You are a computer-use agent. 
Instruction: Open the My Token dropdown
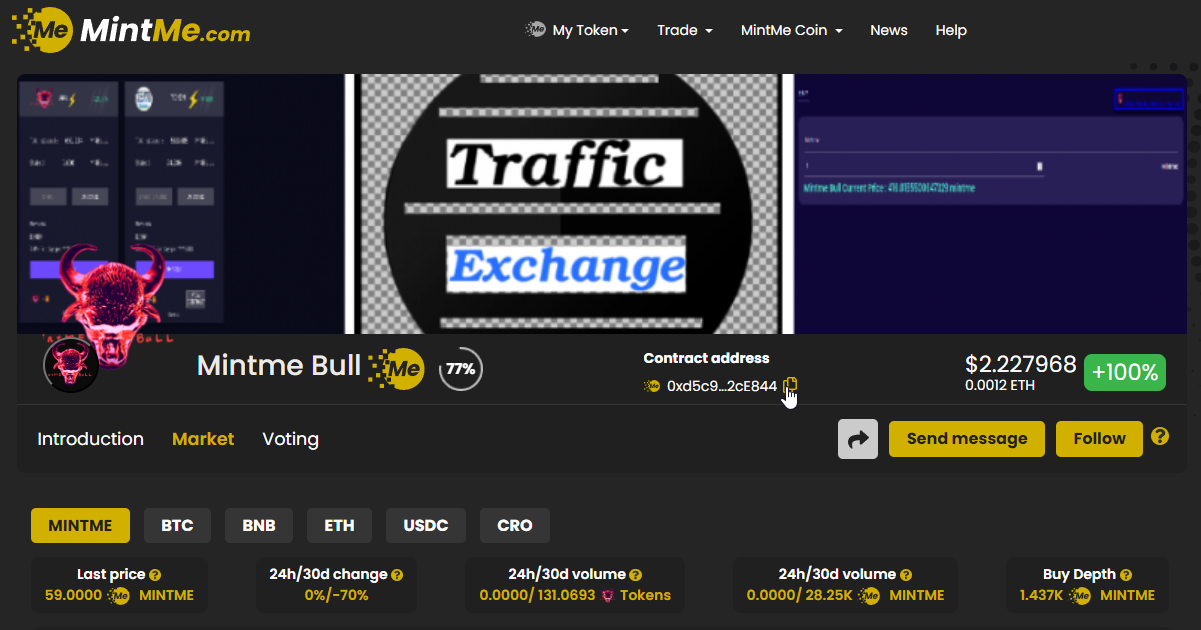click(578, 30)
